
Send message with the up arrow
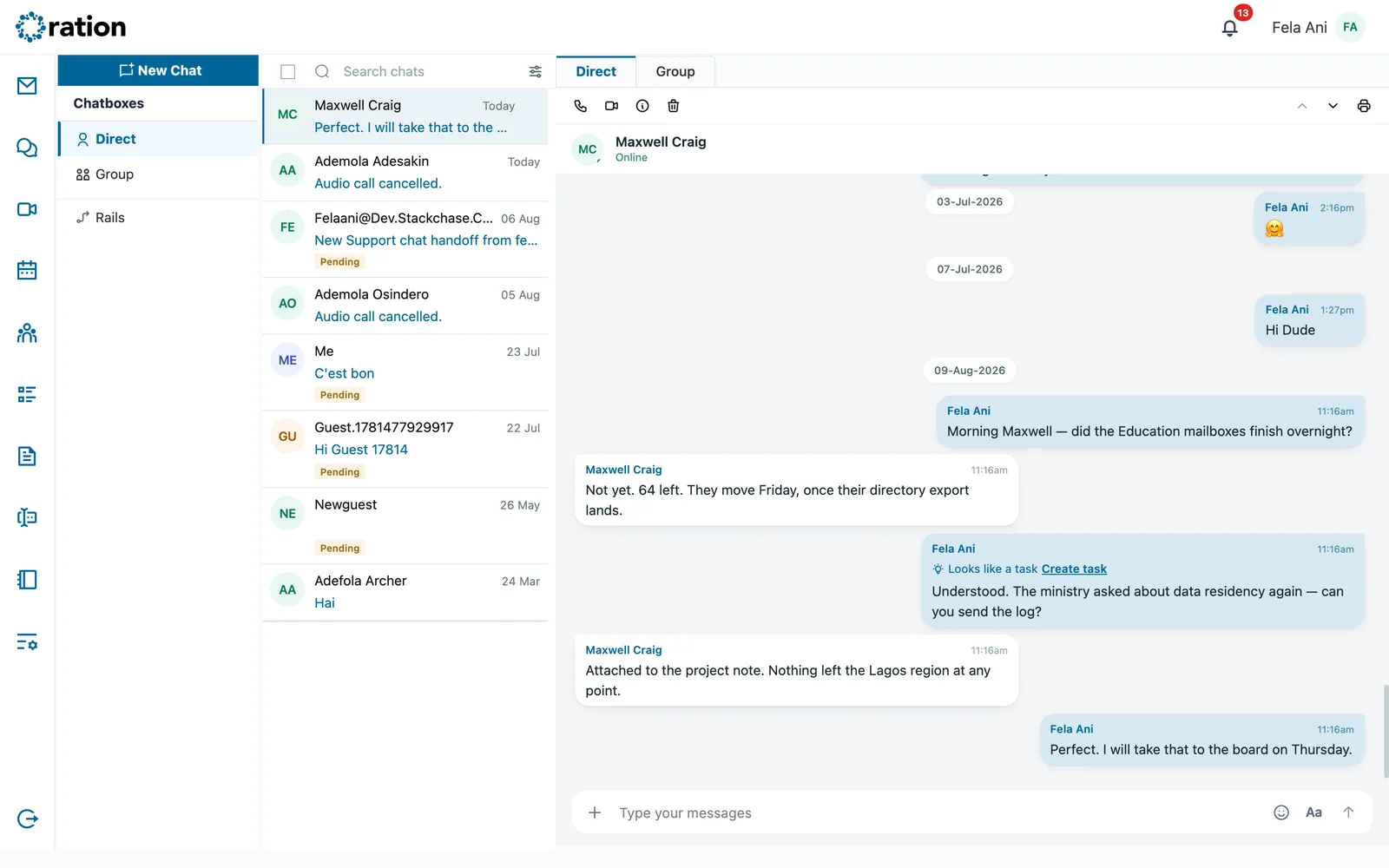(1348, 812)
